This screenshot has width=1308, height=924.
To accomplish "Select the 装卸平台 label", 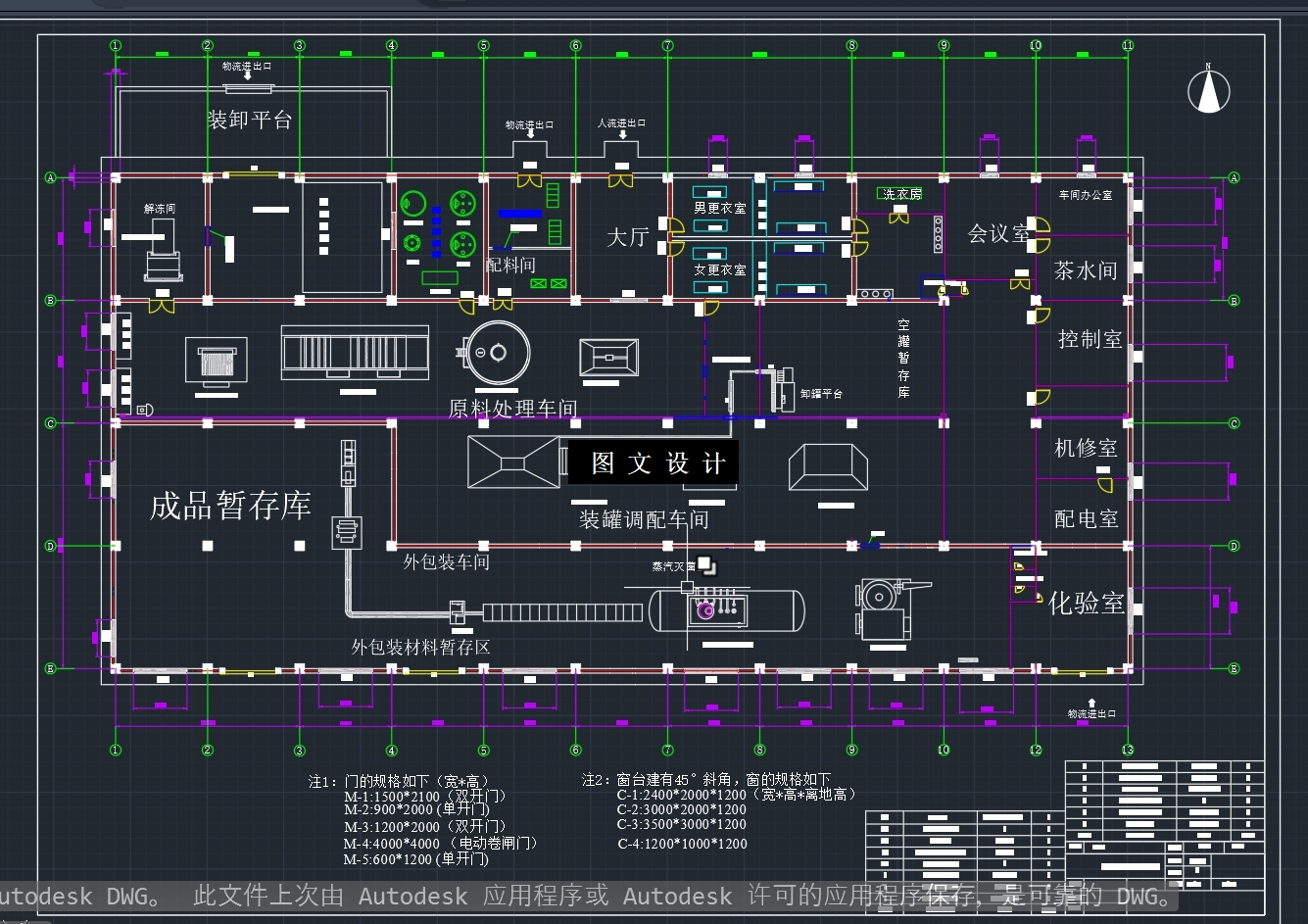I will [250, 120].
